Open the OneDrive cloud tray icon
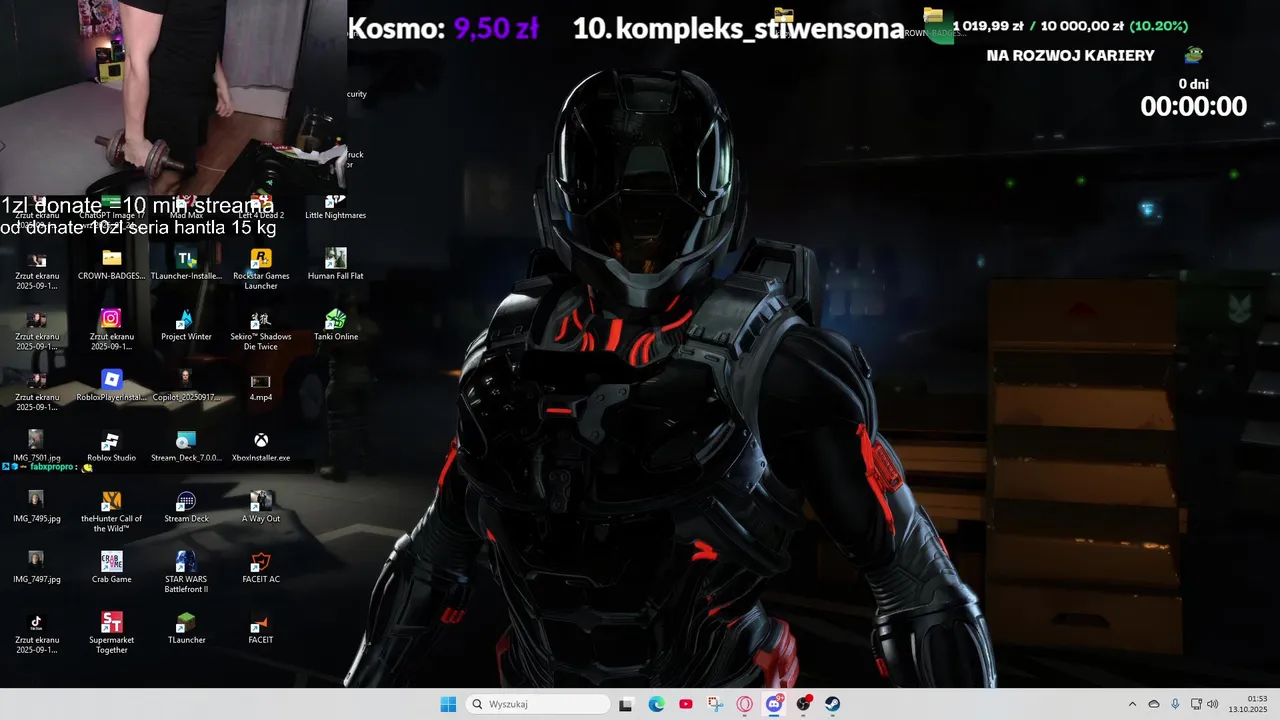This screenshot has height=720, width=1280. pyautogui.click(x=1154, y=704)
